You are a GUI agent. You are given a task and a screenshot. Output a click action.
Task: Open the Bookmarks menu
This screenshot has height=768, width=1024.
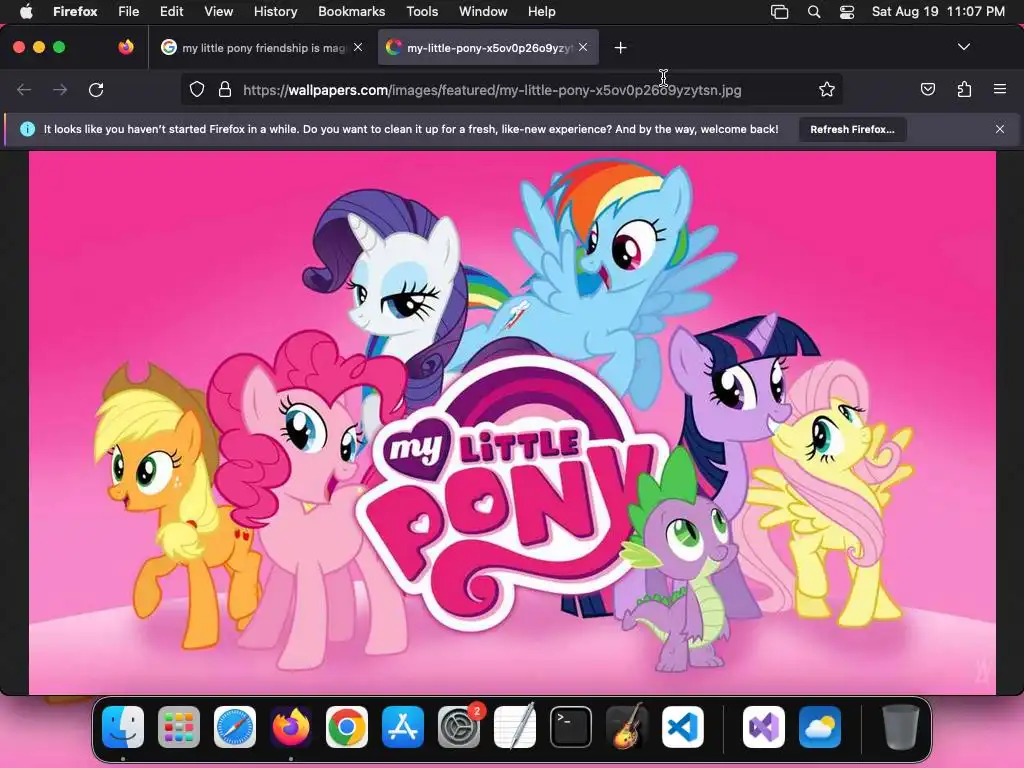pos(351,12)
